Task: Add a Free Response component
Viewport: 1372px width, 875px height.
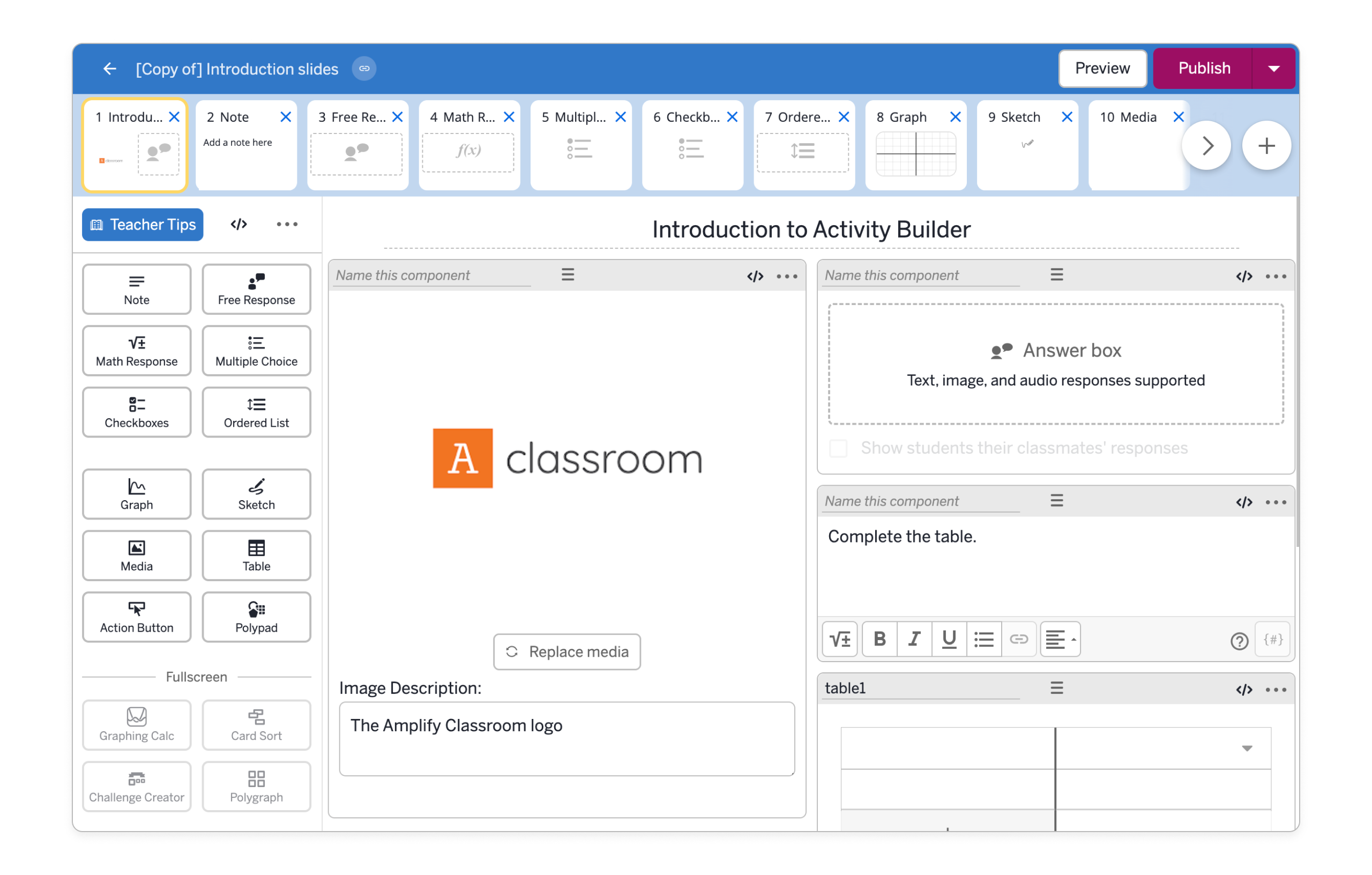Action: [x=256, y=290]
